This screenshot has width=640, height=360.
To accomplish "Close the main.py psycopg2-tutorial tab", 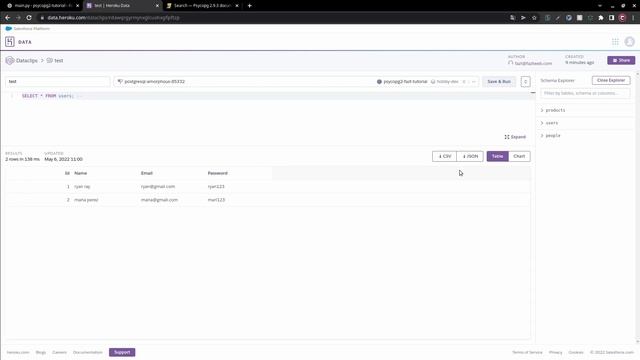I will click(x=77, y=6).
